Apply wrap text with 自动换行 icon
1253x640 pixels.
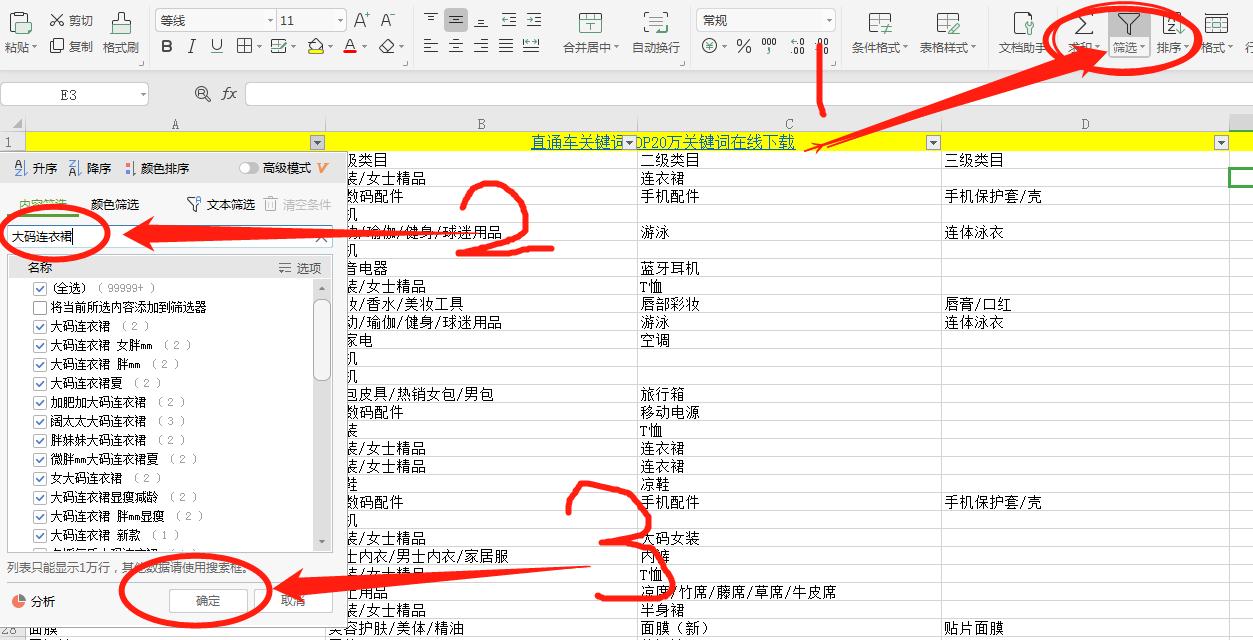tap(658, 30)
